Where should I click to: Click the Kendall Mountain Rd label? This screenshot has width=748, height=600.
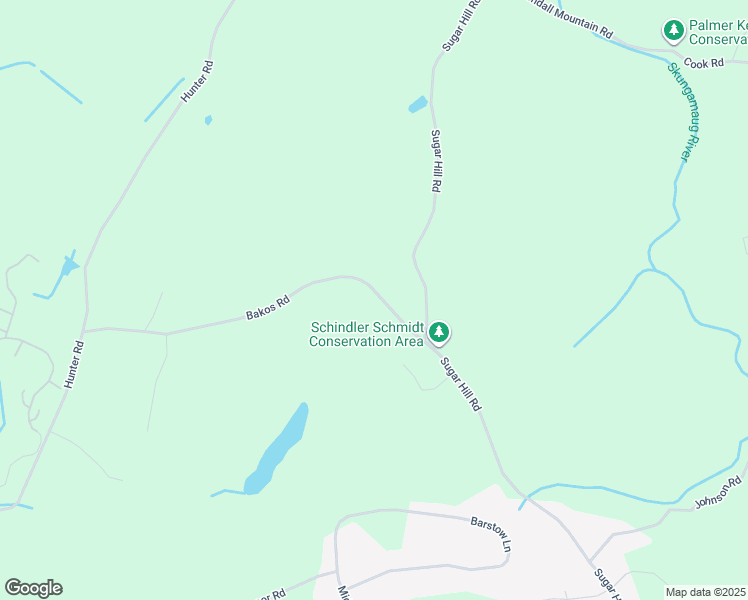click(568, 19)
